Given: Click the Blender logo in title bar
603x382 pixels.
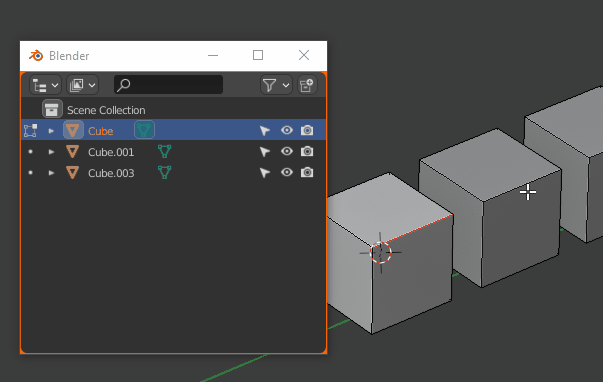Looking at the screenshot, I should click(x=36, y=56).
